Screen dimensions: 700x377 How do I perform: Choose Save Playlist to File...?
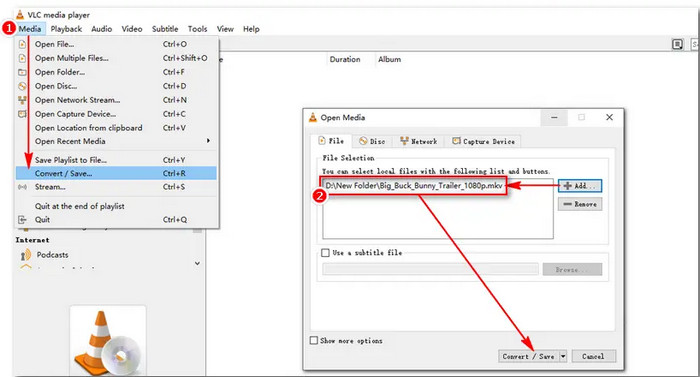116,160
